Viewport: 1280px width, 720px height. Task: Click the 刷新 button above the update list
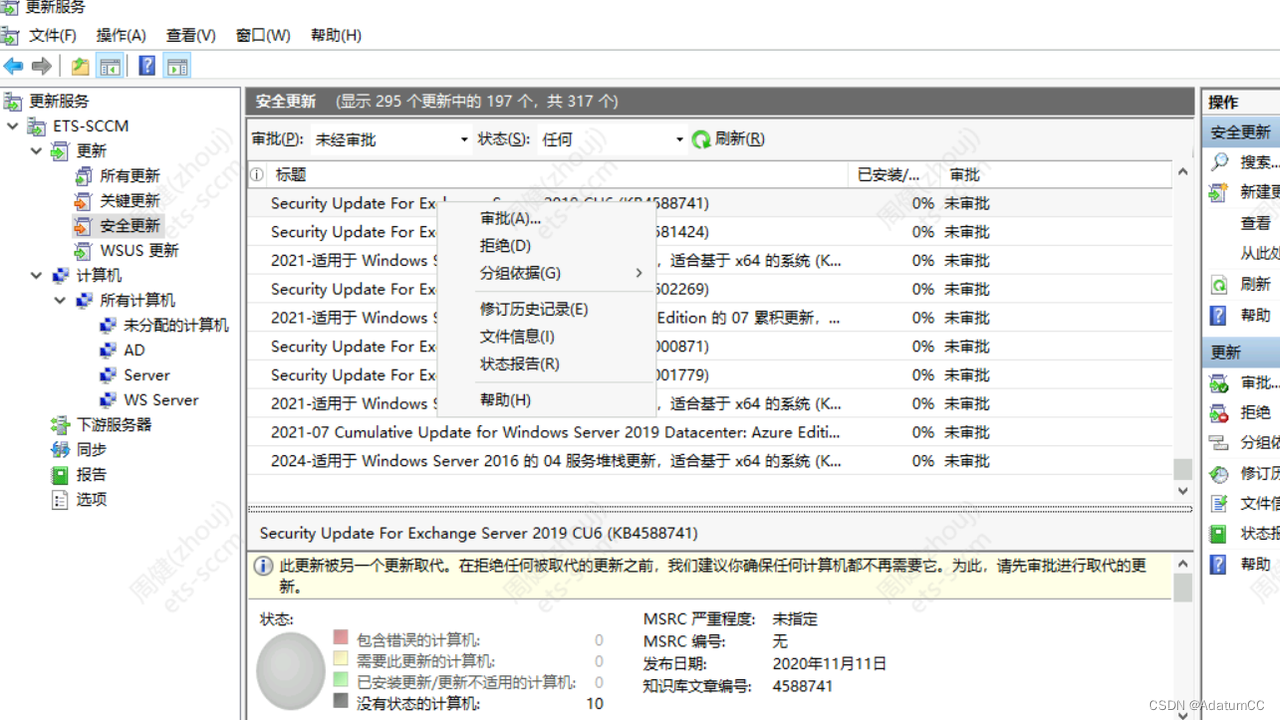tap(727, 138)
